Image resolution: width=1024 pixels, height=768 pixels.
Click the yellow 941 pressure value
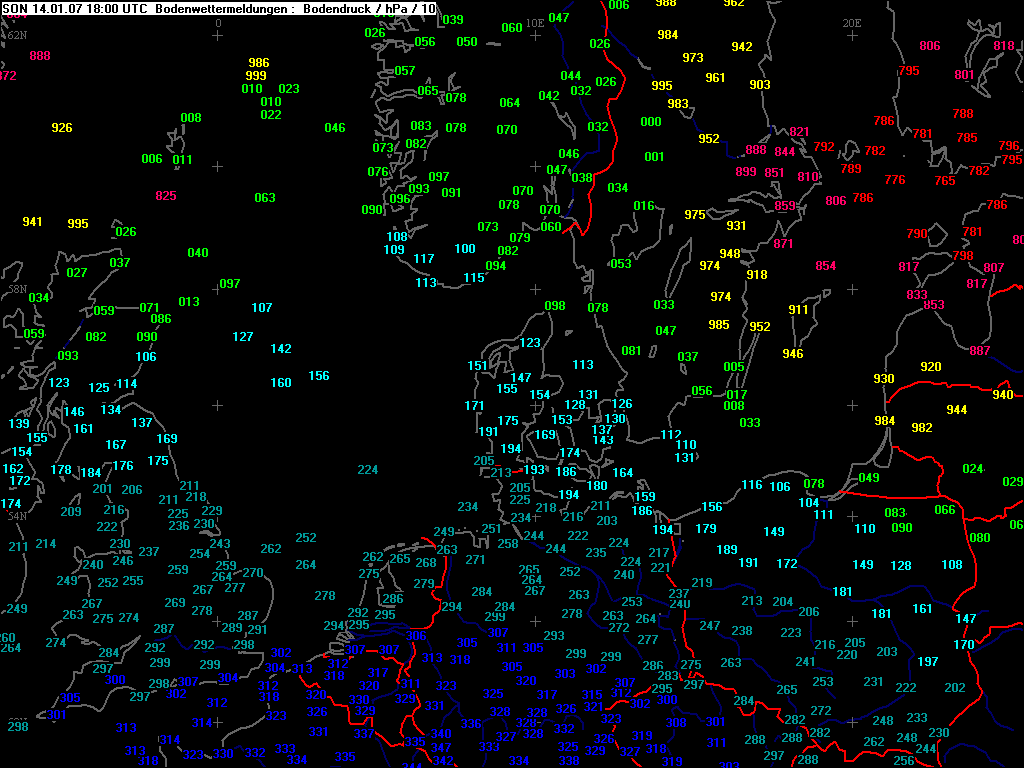(33, 222)
